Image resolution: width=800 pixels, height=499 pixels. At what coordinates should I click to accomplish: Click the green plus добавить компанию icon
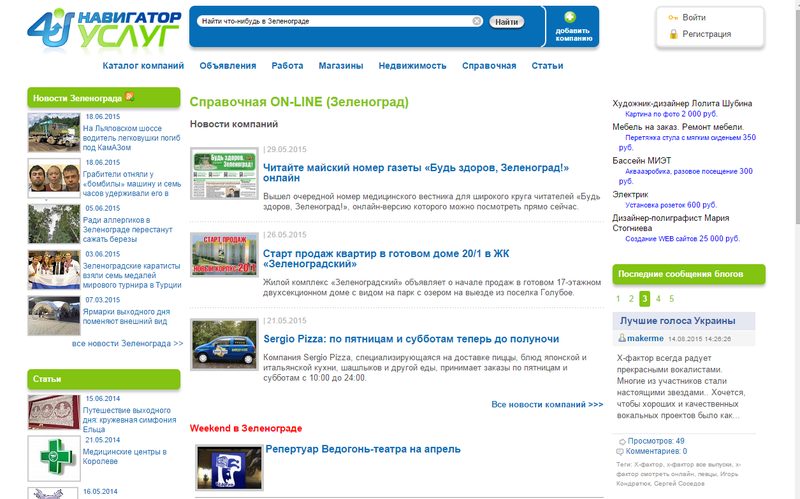(570, 17)
